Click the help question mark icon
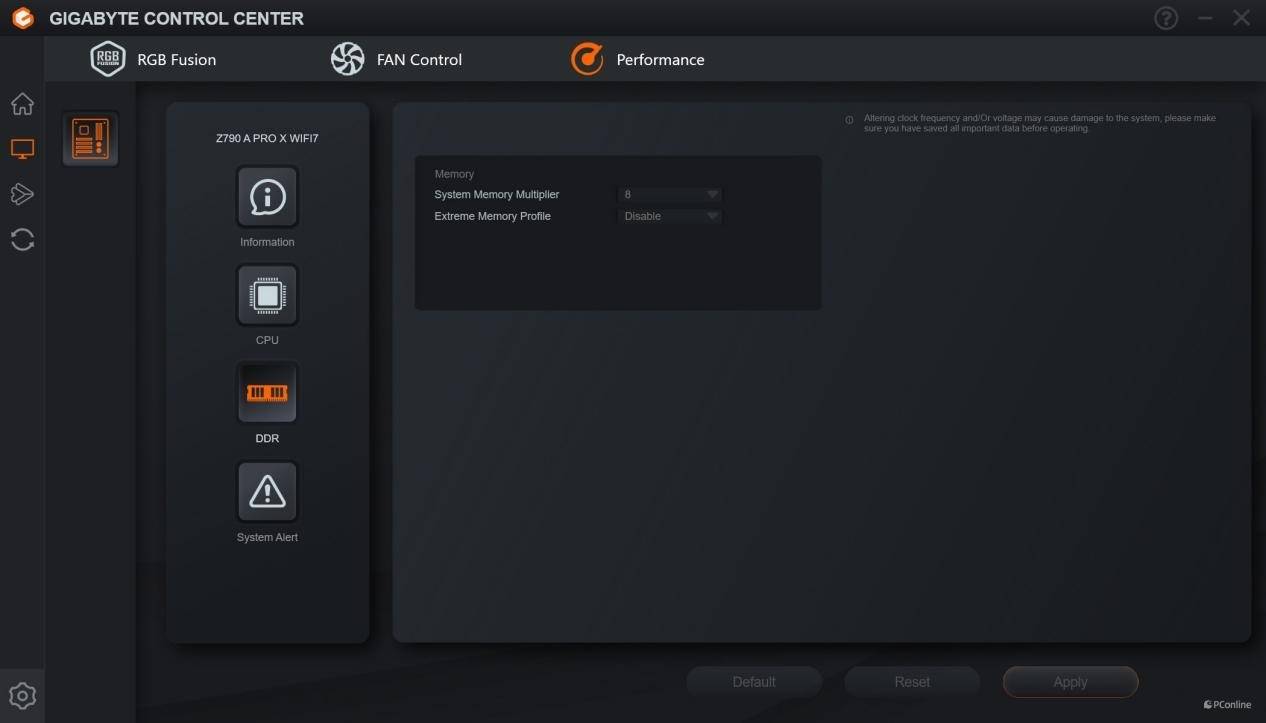 coord(1166,18)
